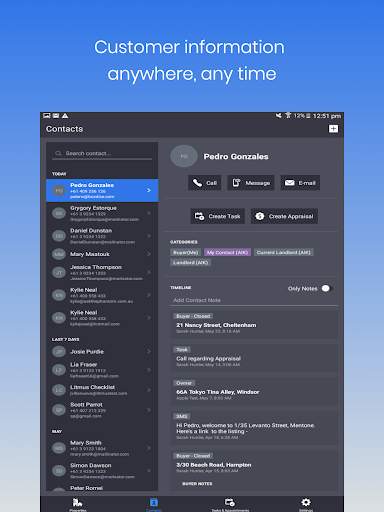The width and height of the screenshot is (384, 512).
Task: Click Add Contact Note field
Action: point(253,300)
